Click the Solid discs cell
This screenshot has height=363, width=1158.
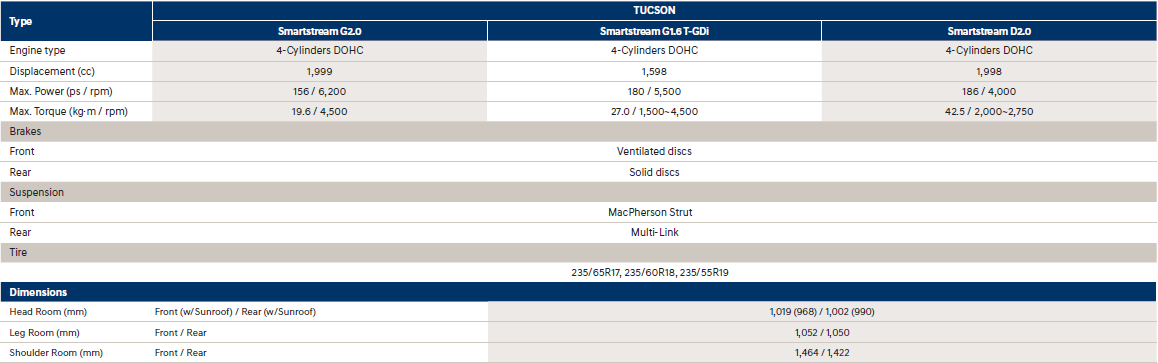click(654, 172)
